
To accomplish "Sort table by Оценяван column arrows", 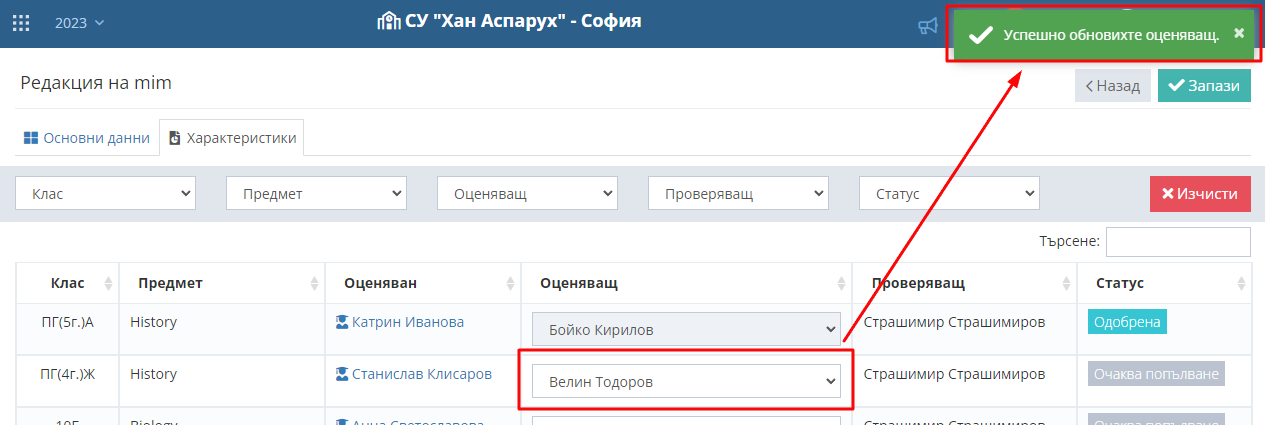I will pos(511,283).
